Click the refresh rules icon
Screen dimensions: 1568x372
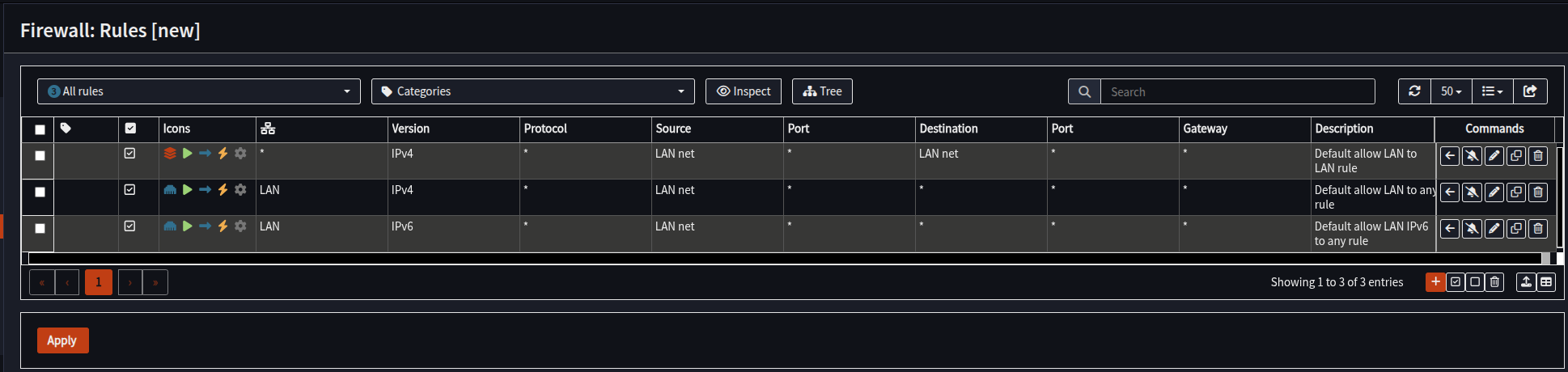1414,91
